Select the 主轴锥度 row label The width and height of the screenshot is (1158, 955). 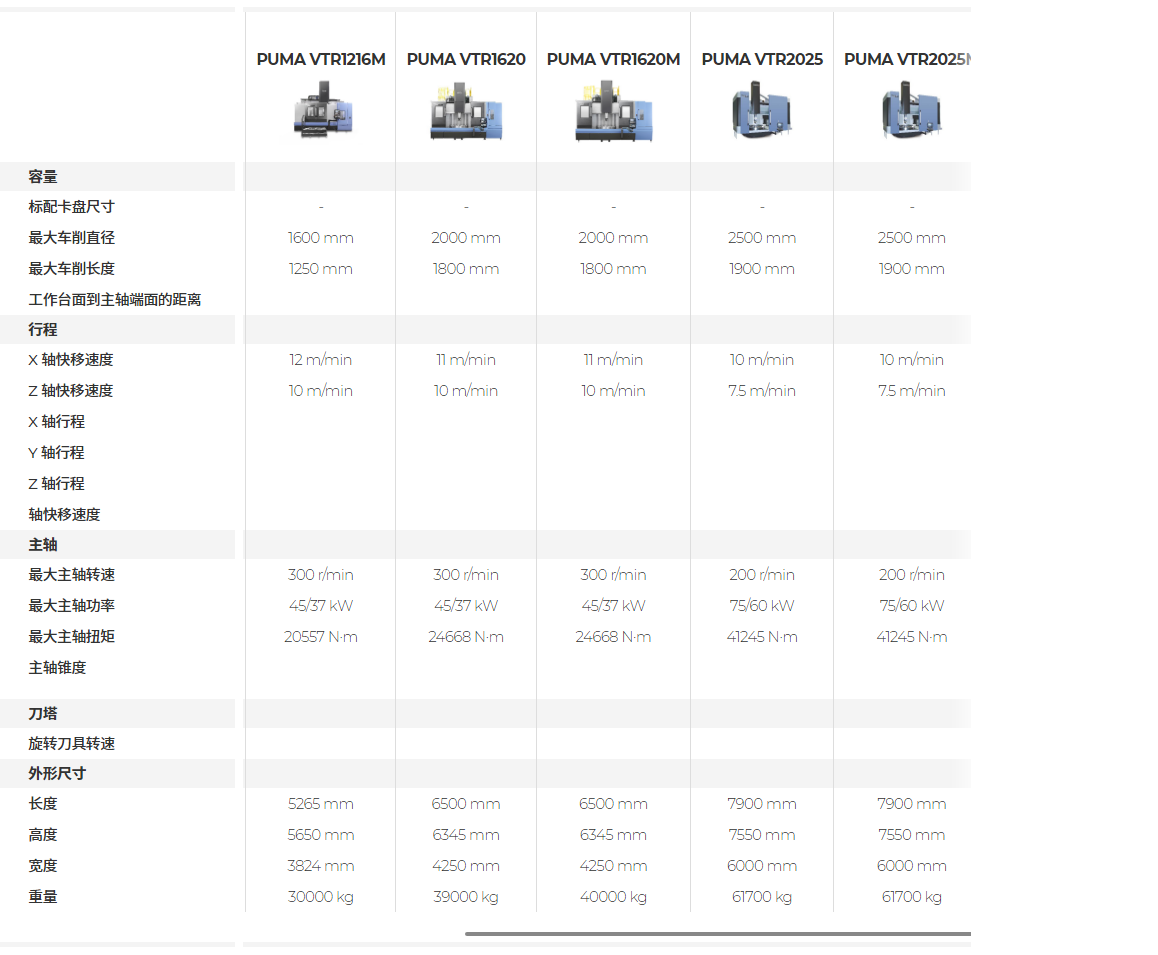coord(57,668)
